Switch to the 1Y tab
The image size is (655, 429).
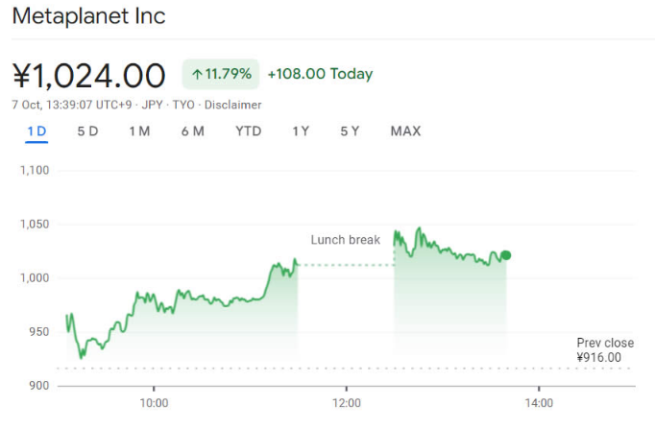300,131
